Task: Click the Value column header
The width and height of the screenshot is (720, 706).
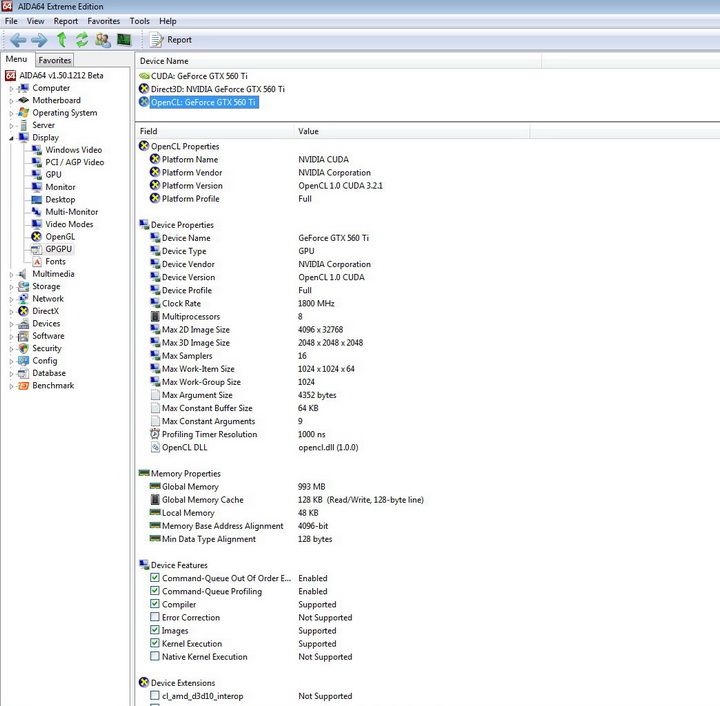Action: 412,131
